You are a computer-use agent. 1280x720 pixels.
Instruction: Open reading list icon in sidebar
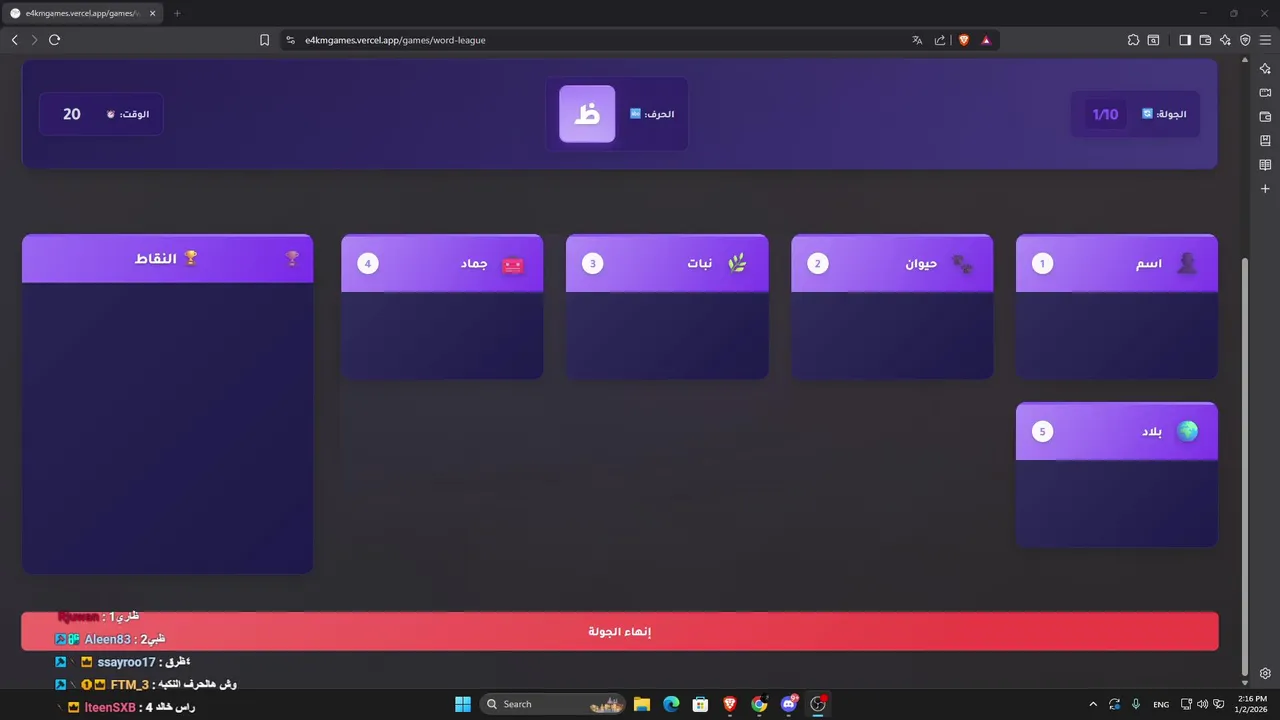tap(1265, 164)
